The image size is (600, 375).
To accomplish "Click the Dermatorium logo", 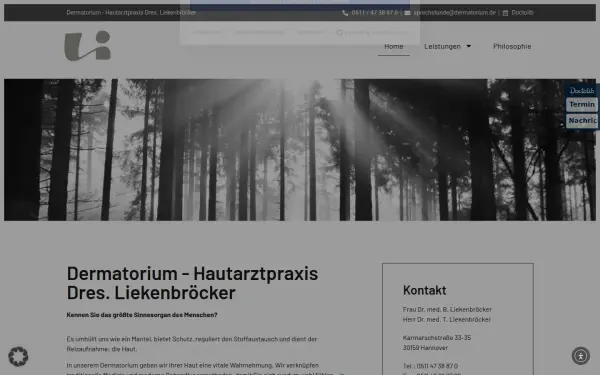I will [x=88, y=46].
